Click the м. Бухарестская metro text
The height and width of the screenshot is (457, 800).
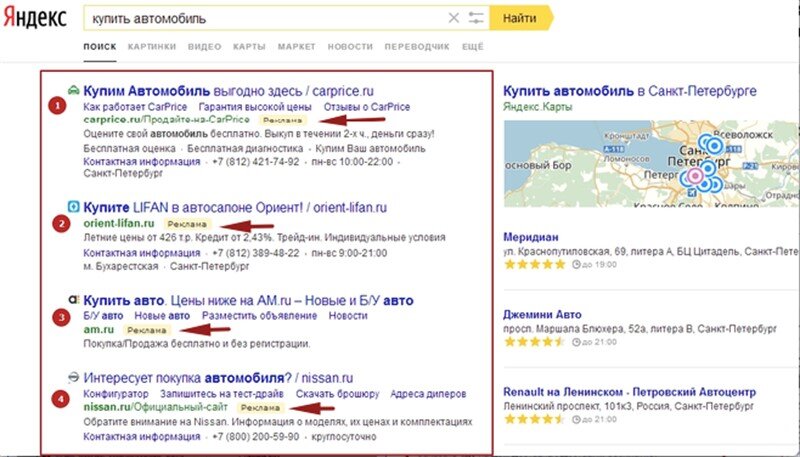pyautogui.click(x=121, y=266)
